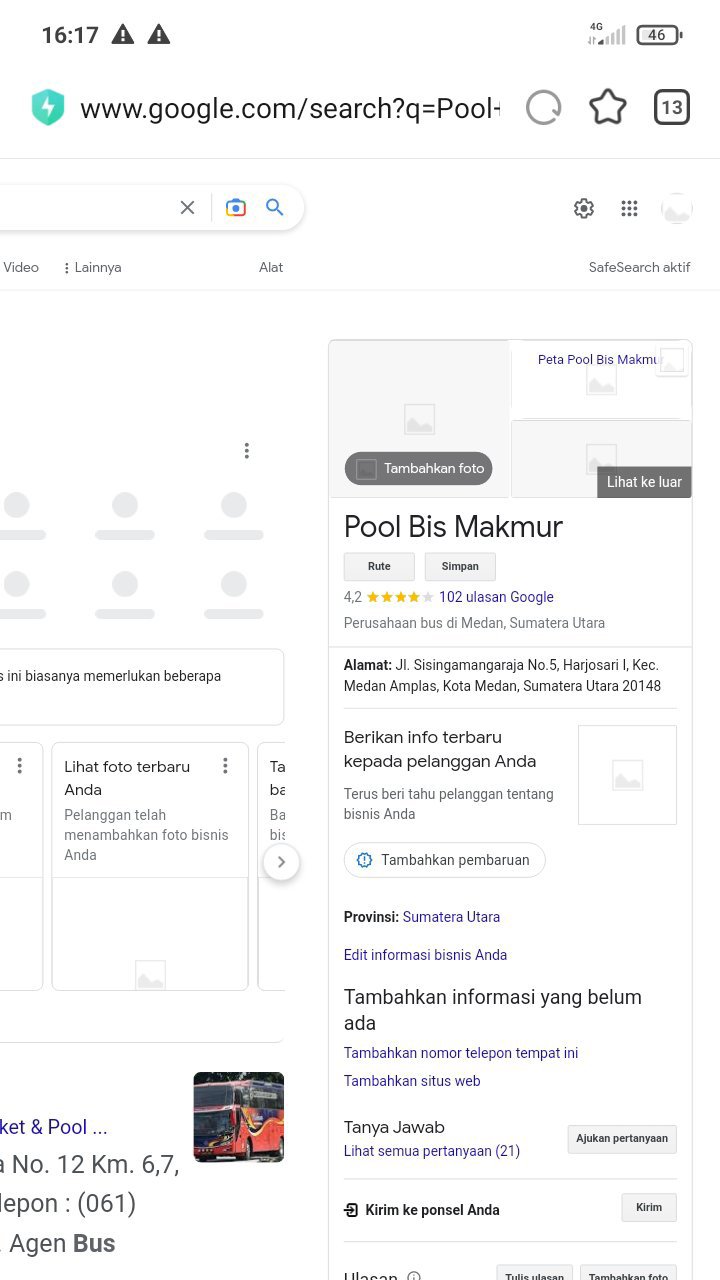Click the page reload indicator icon
Viewport: 720px width, 1280px height.
[543, 107]
